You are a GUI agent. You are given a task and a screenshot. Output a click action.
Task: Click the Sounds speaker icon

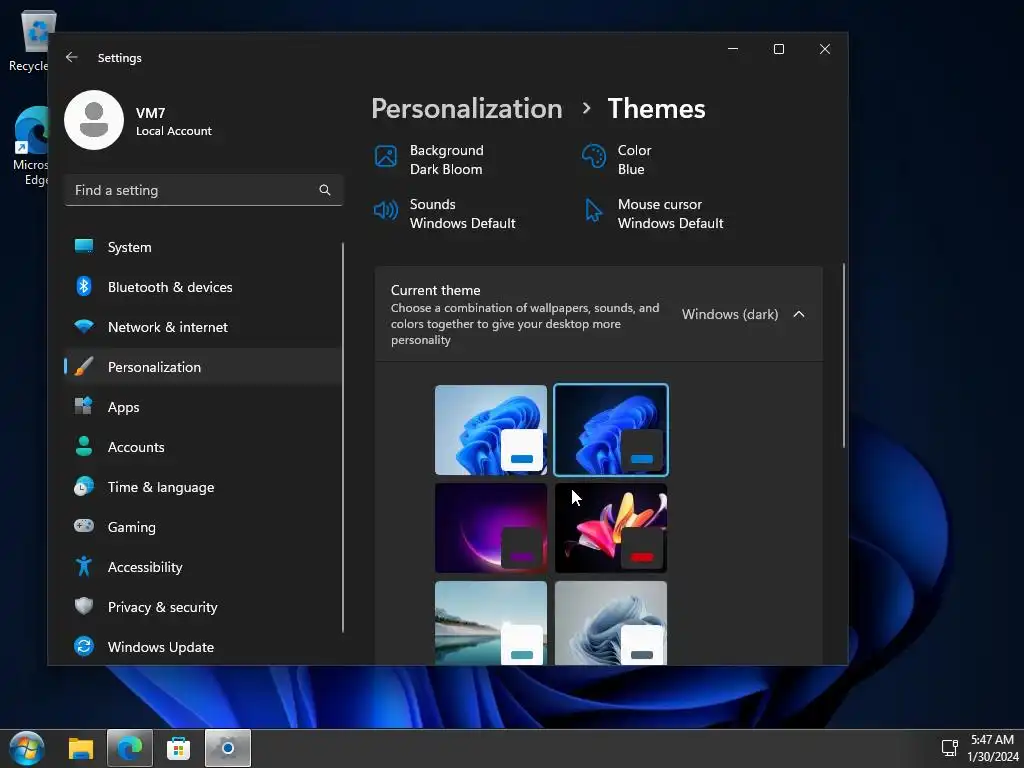pos(385,210)
